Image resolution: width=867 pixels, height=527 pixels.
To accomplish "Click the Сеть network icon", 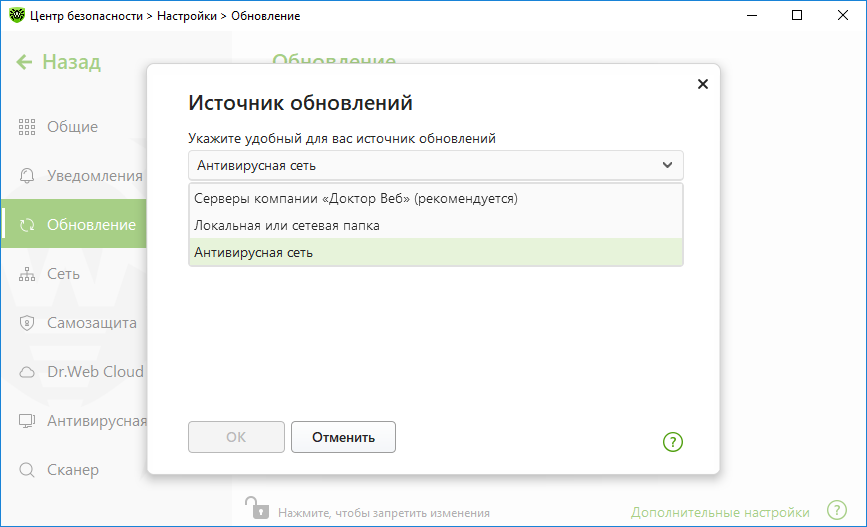I will (27, 274).
